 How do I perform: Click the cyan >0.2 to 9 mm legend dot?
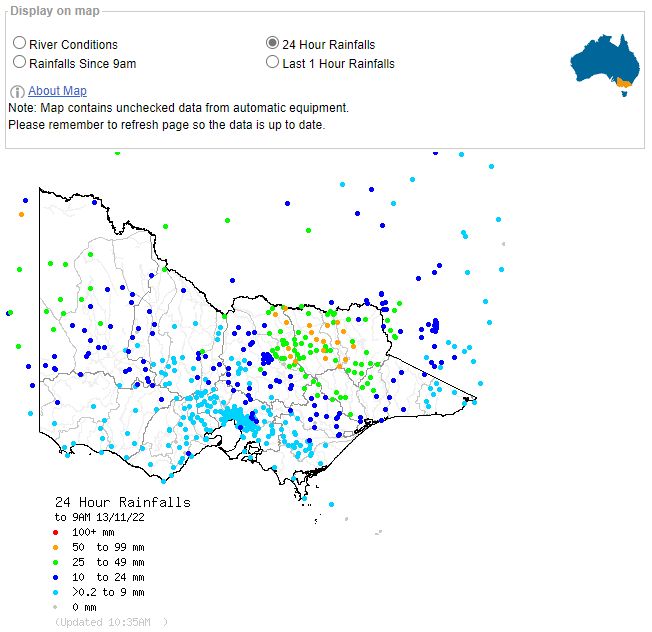[x=55, y=592]
